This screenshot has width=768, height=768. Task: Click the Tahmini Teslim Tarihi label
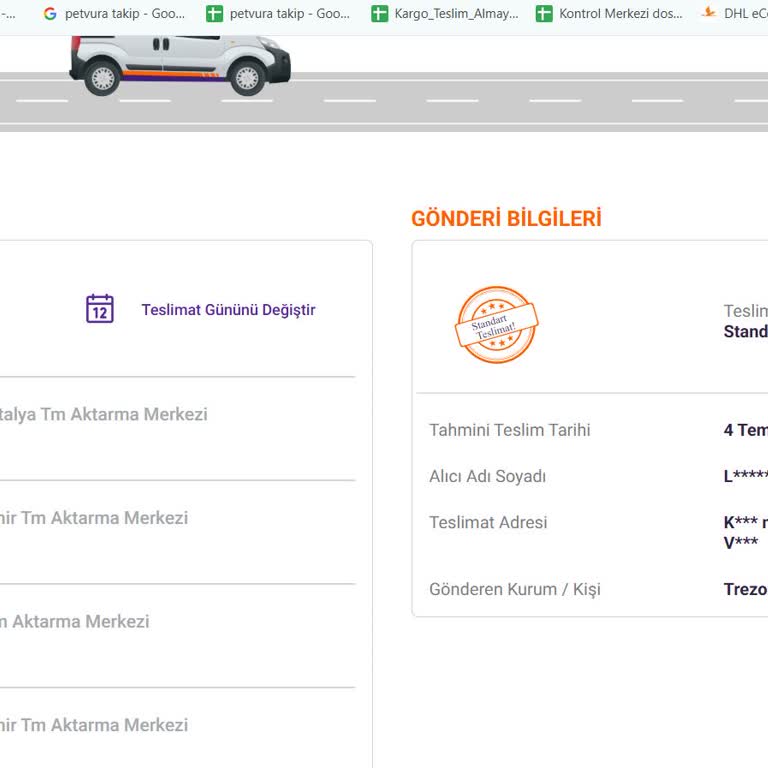pos(510,430)
